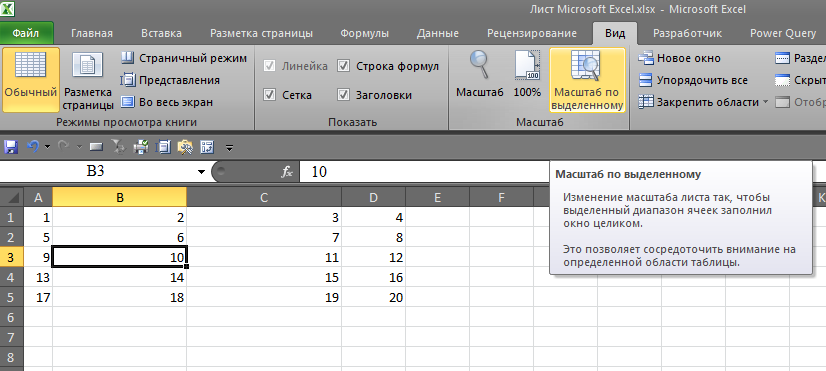Select column D header

tap(373, 198)
